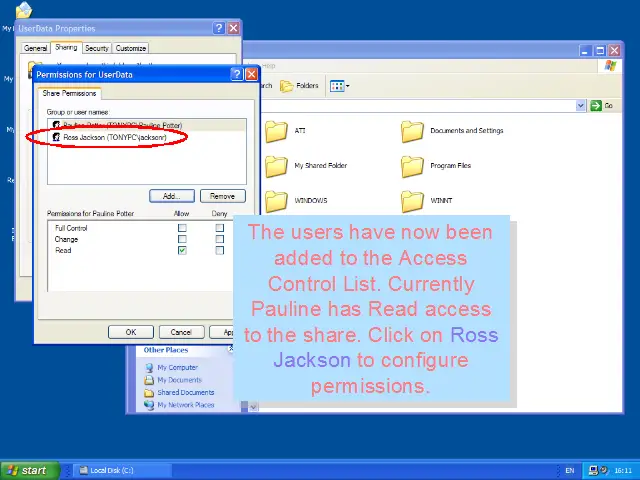Image resolution: width=640 pixels, height=480 pixels.
Task: Close the UserData Properties dialog
Action: tap(233, 28)
